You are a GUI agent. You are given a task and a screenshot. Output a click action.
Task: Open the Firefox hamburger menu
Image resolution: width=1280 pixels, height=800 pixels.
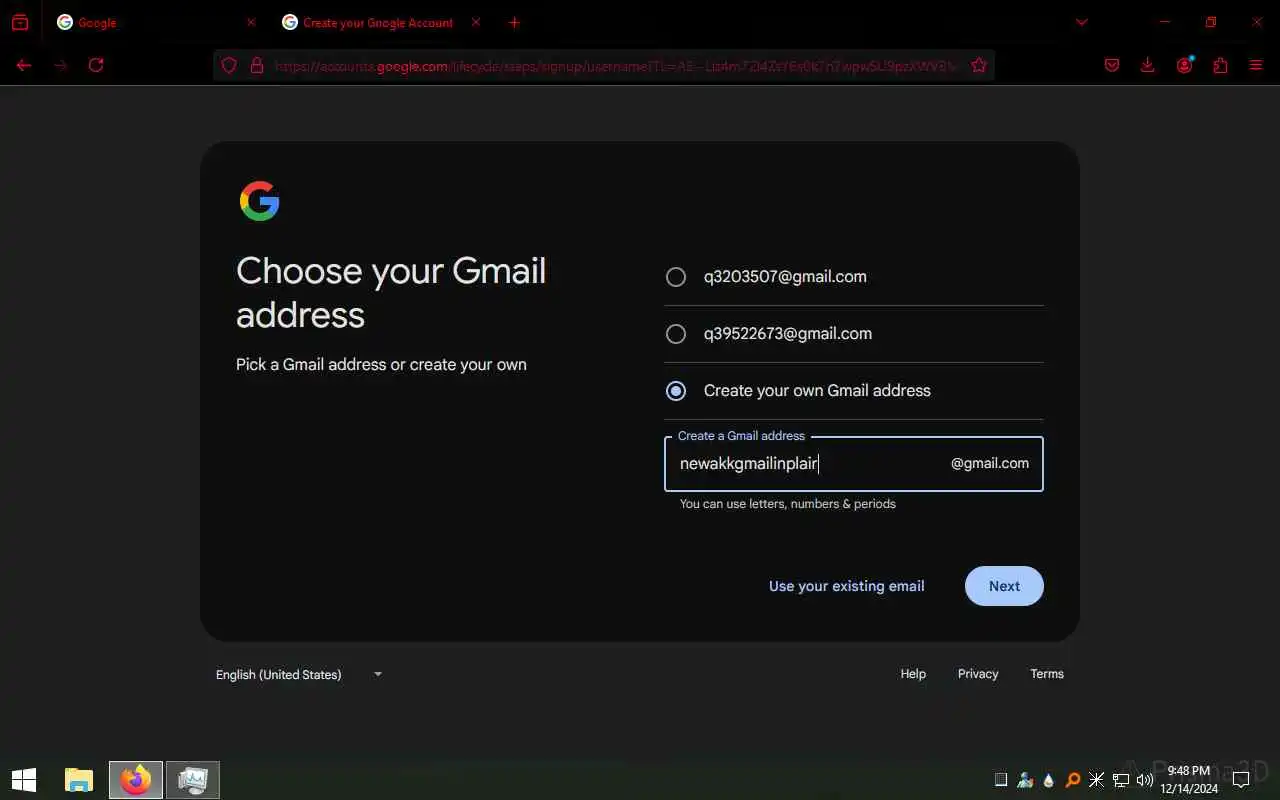(1256, 65)
